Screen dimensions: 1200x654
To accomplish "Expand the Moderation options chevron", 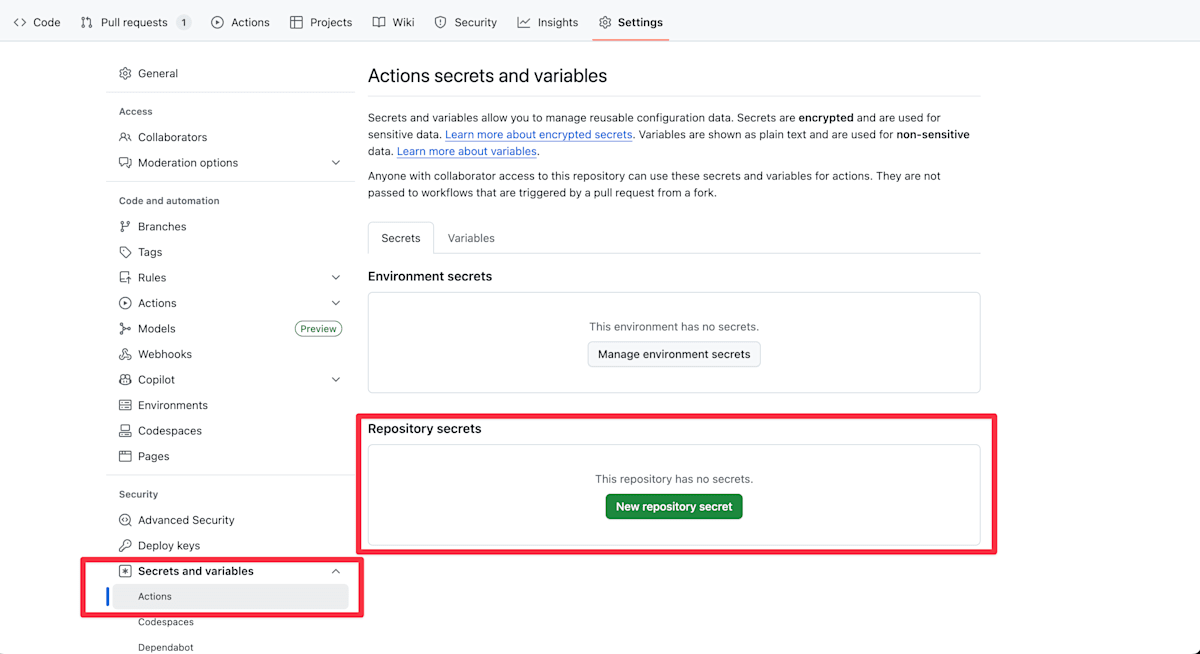I will pos(336,163).
